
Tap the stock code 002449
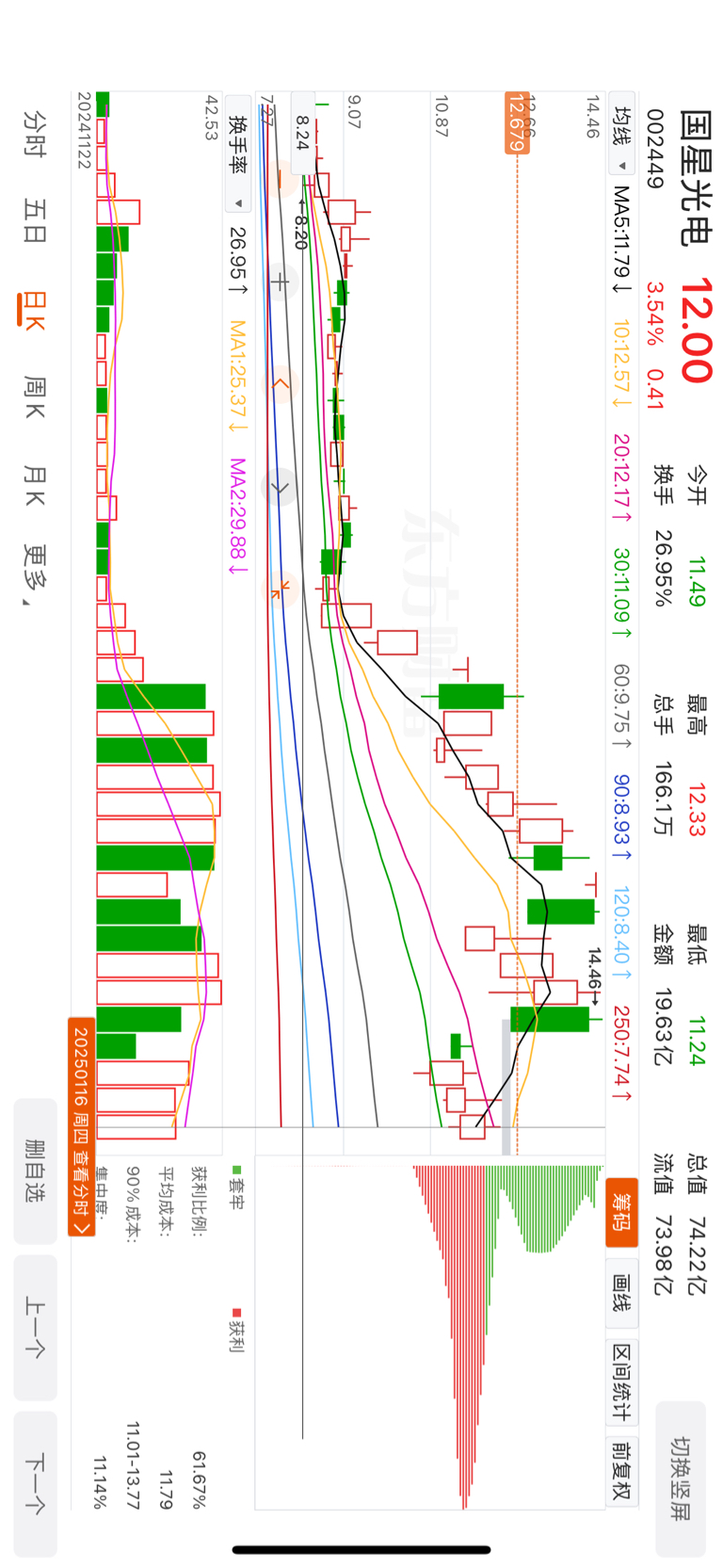point(656,149)
